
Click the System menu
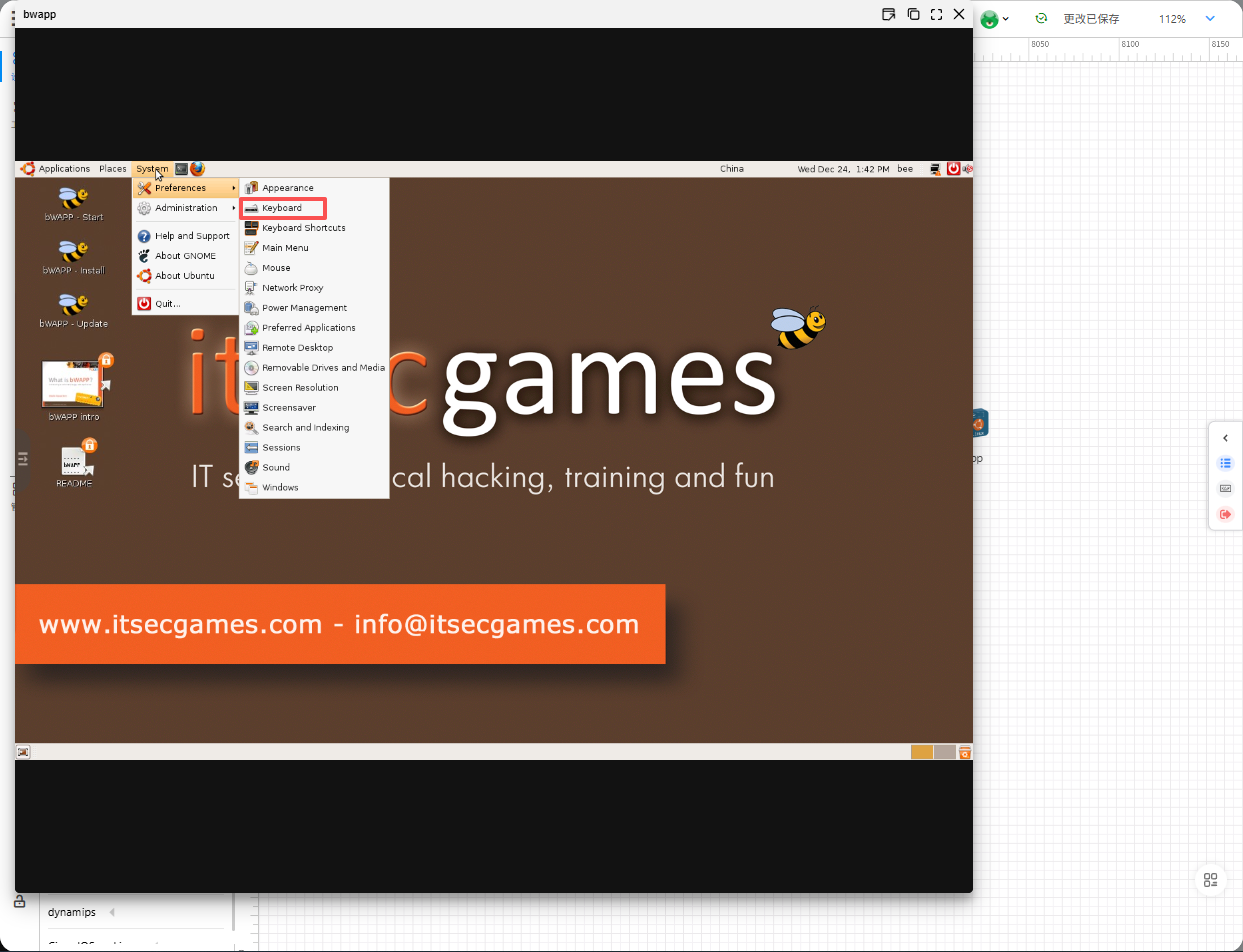[x=152, y=169]
